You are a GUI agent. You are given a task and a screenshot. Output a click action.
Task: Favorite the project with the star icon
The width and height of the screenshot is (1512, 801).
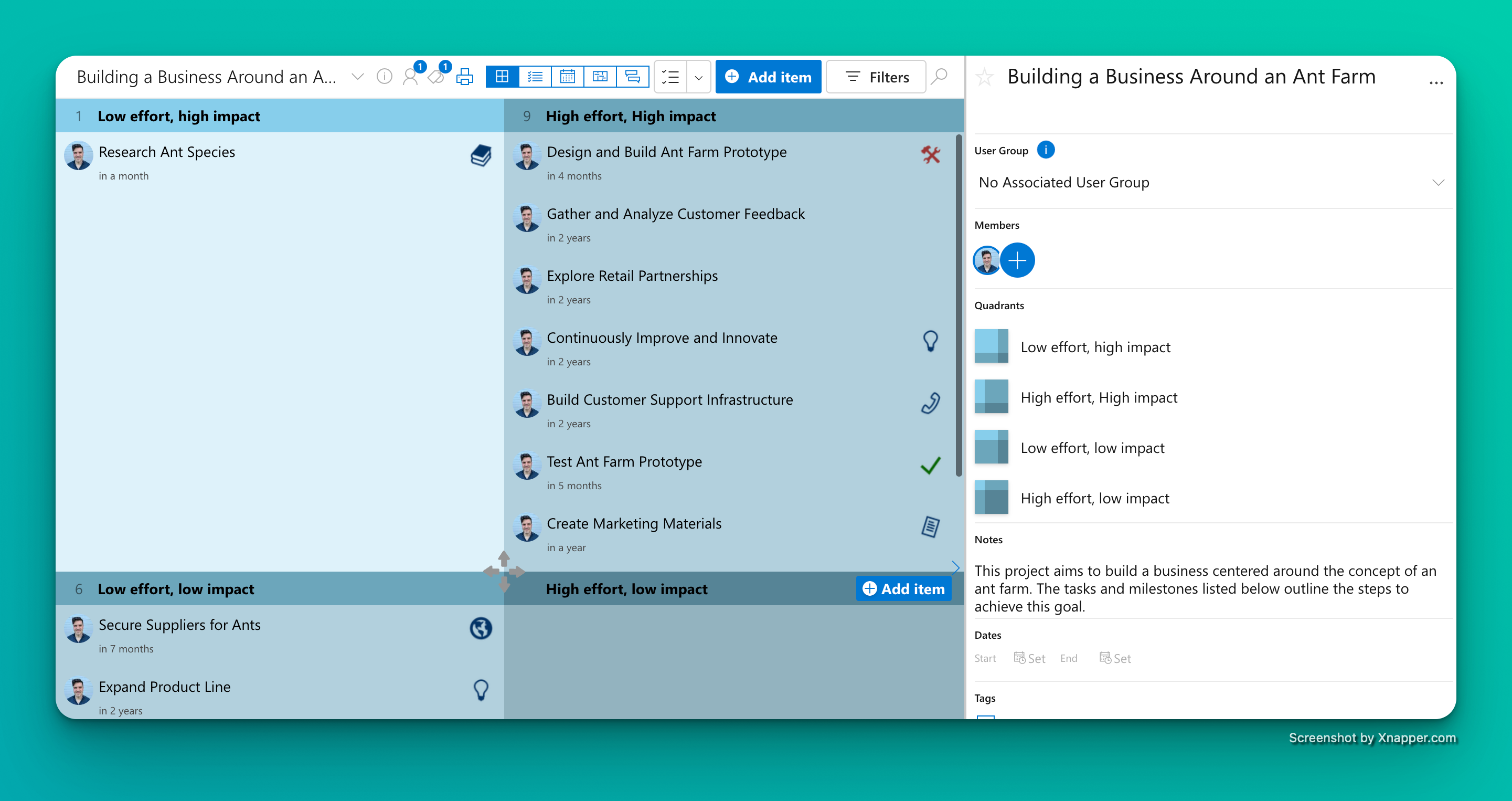(985, 77)
